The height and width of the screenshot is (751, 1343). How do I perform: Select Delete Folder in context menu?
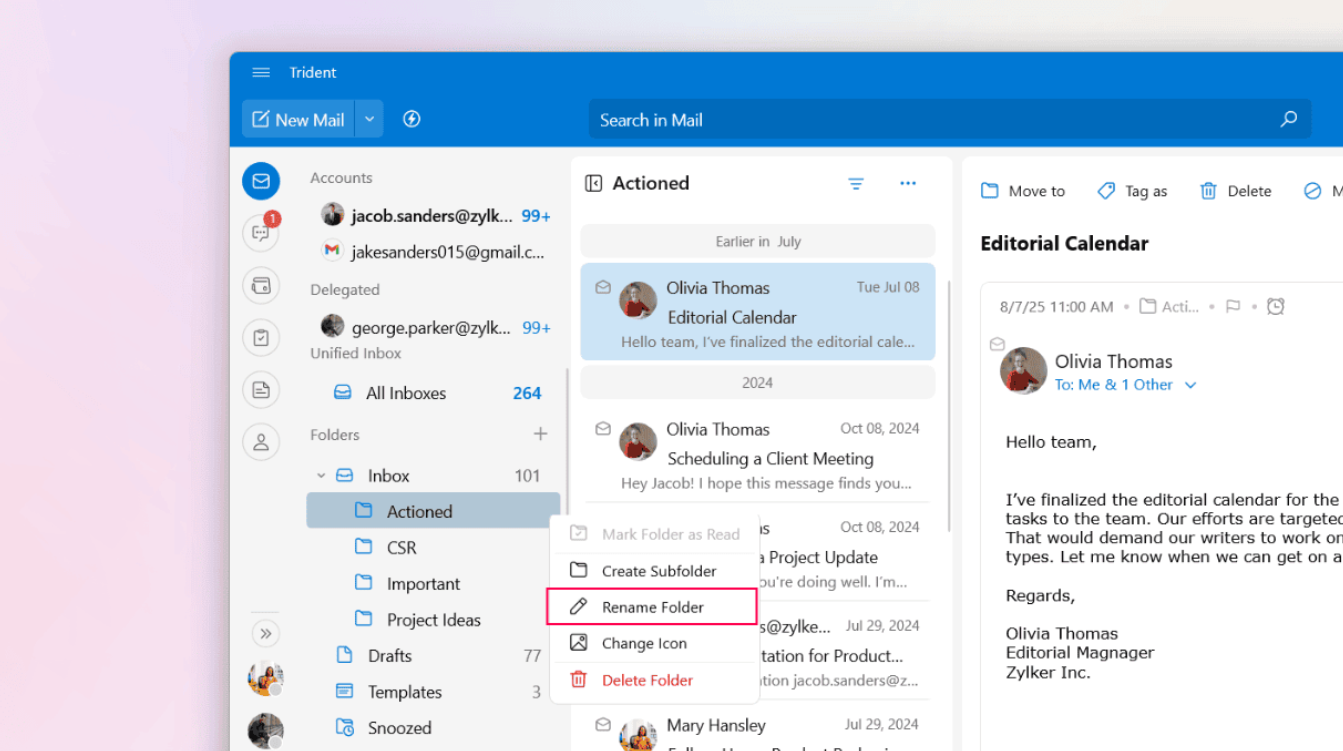pos(647,680)
